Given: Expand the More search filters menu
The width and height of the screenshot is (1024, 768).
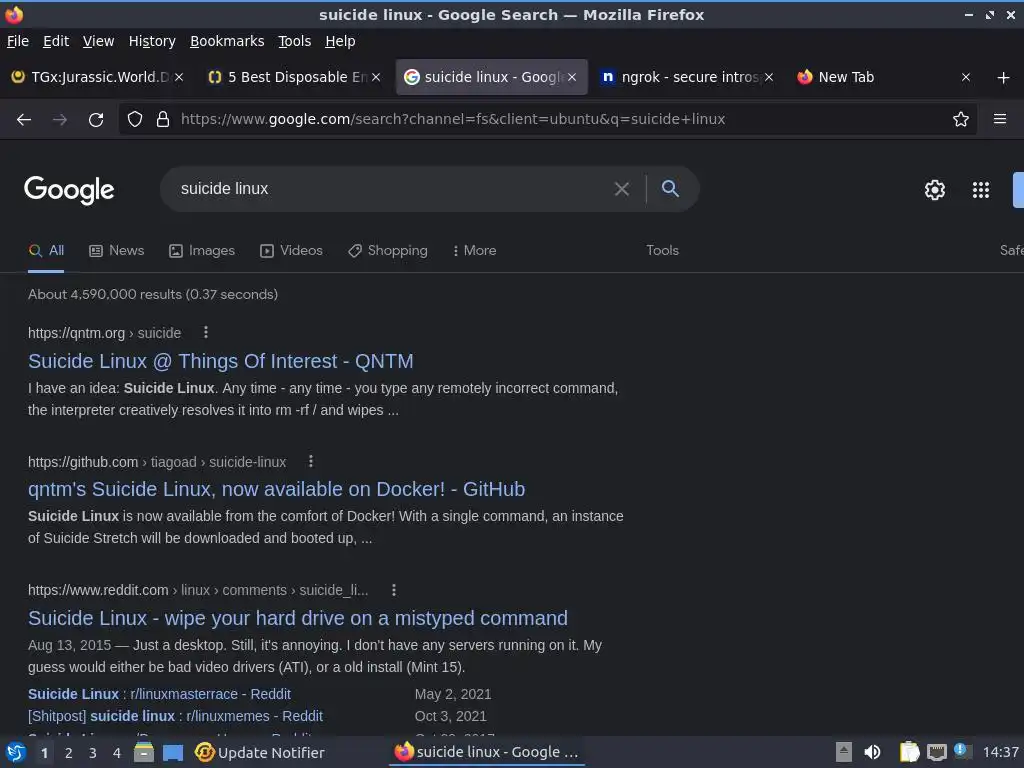Looking at the screenshot, I should [475, 251].
